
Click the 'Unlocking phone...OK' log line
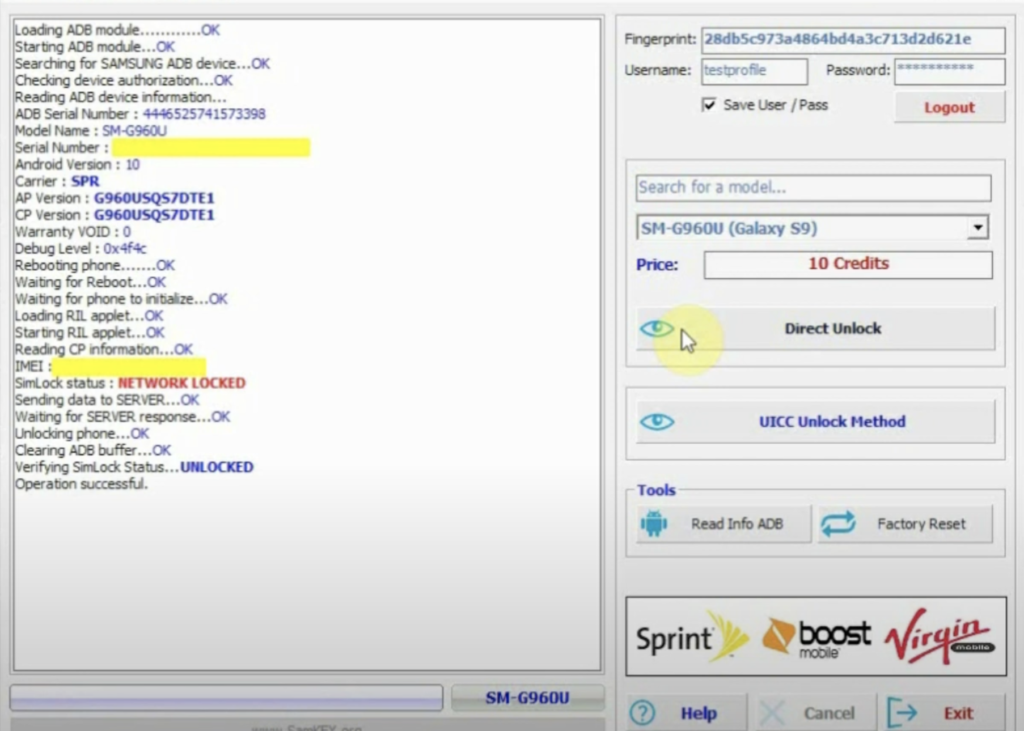[82, 434]
